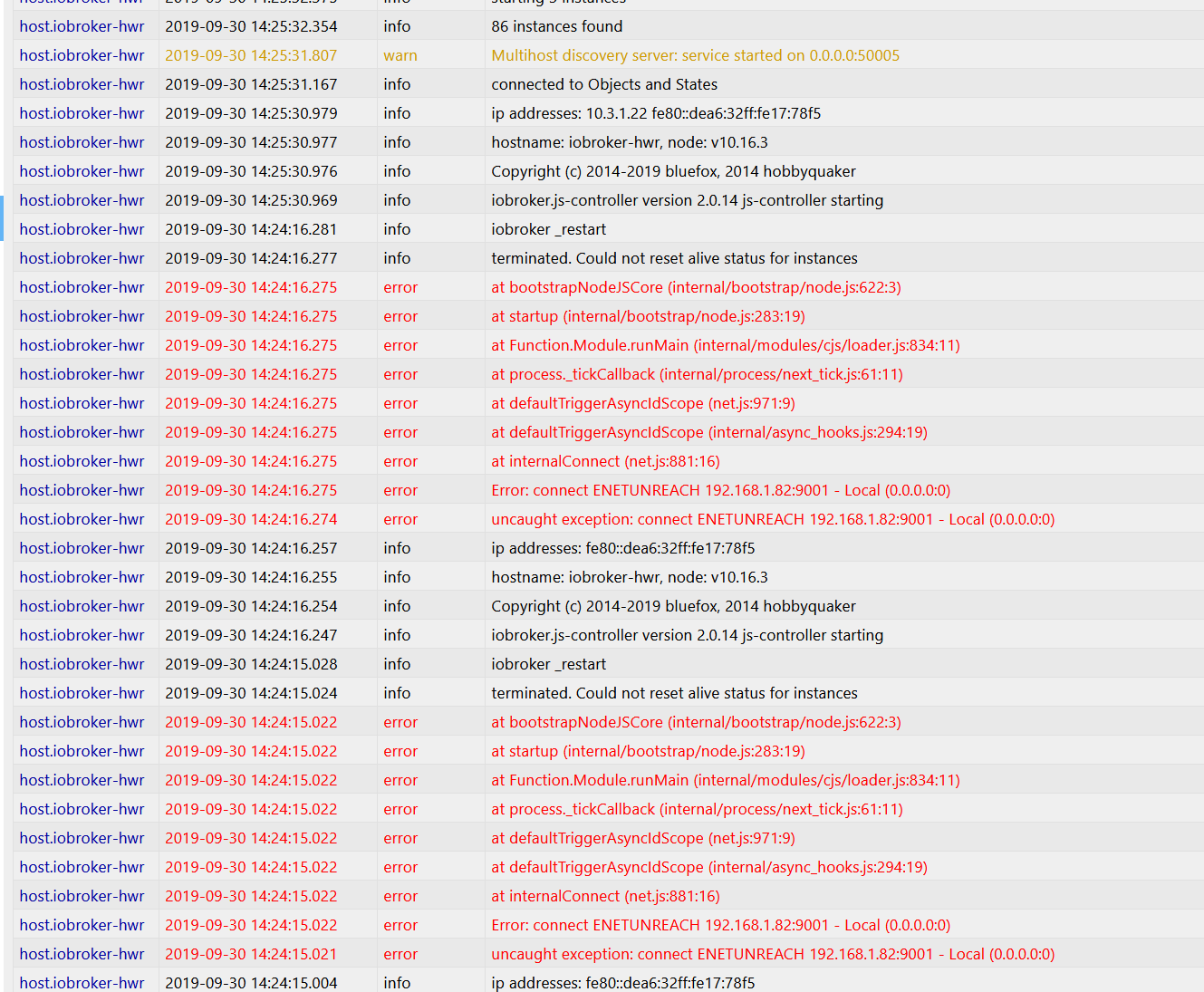
Task: Select host.iobroker-hwr in "connected to Objects and States" row
Action: pos(82,84)
